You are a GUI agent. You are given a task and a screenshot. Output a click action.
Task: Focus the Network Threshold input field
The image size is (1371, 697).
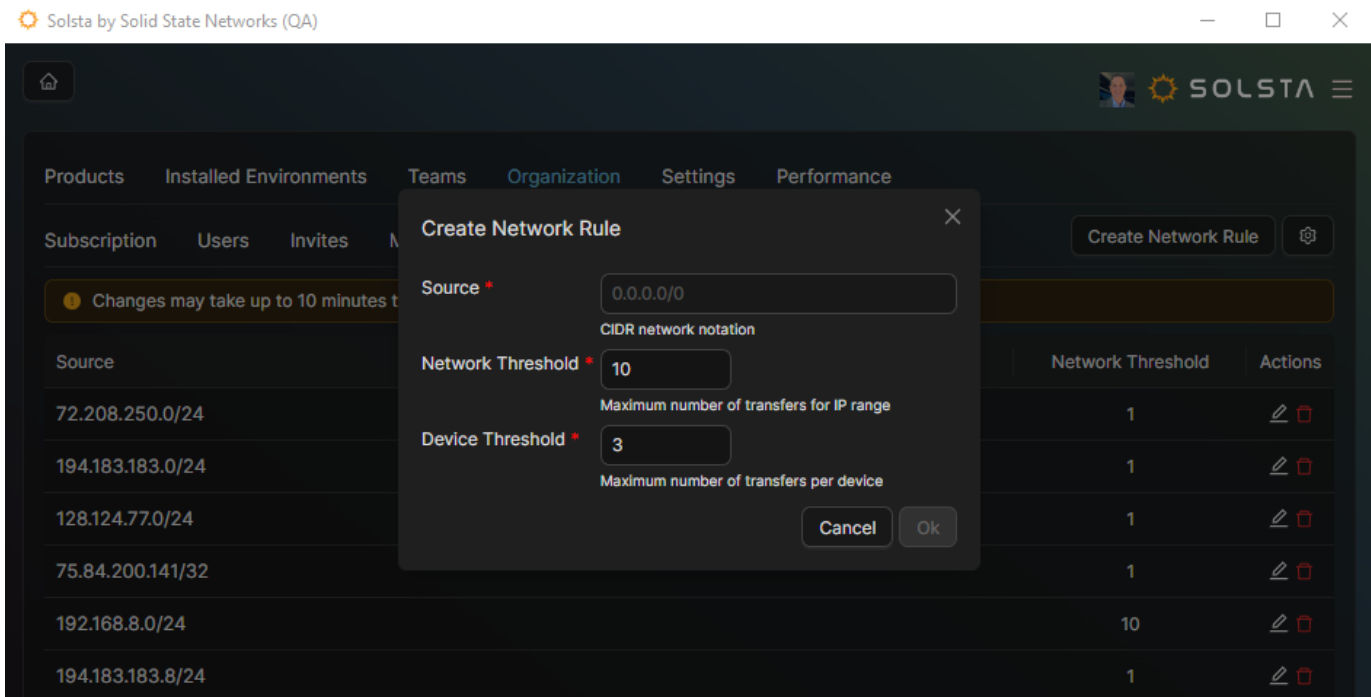665,369
